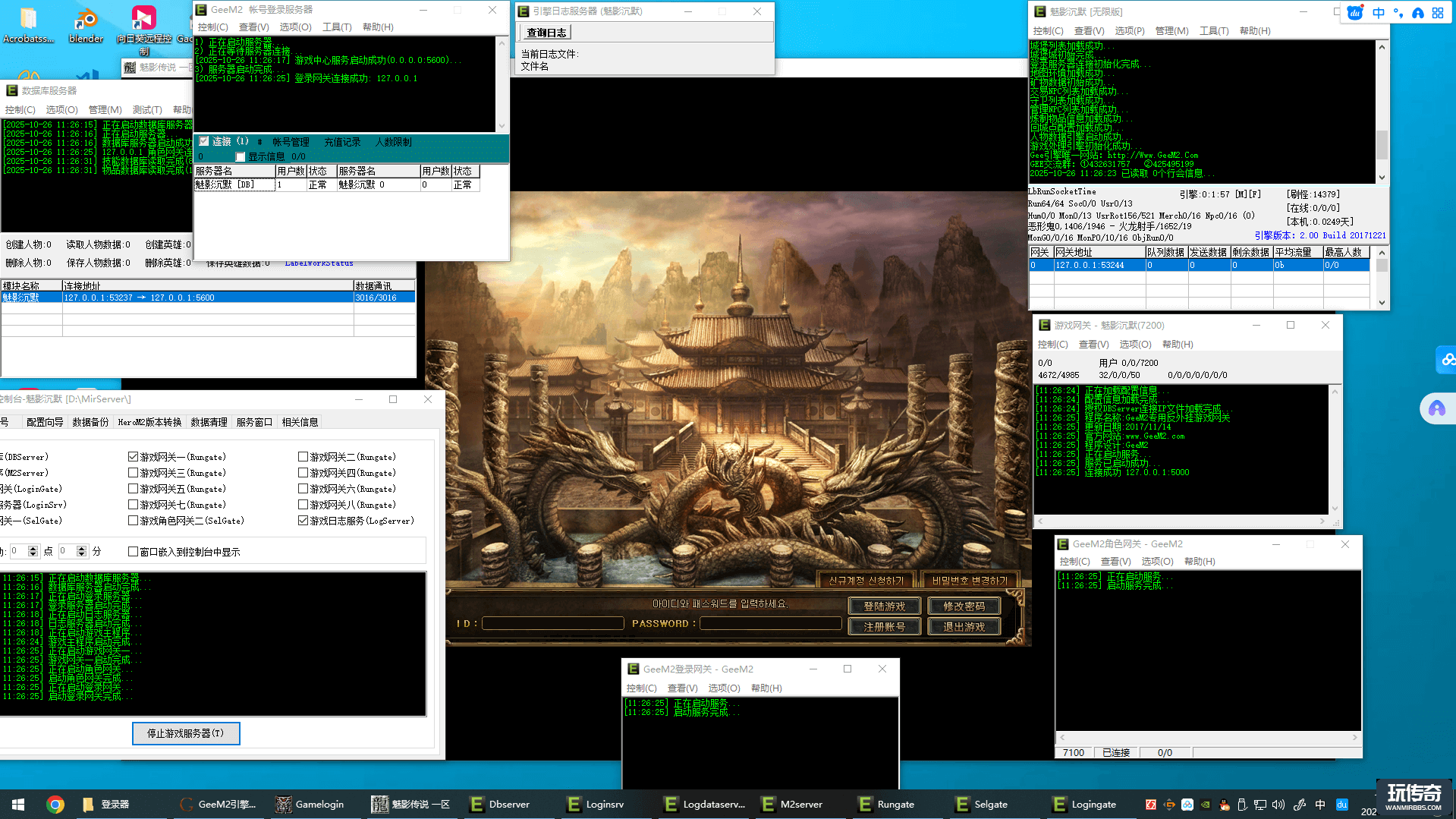
Task: Toggle the 游戏日志服务(LogServer) checkbox
Action: [303, 521]
